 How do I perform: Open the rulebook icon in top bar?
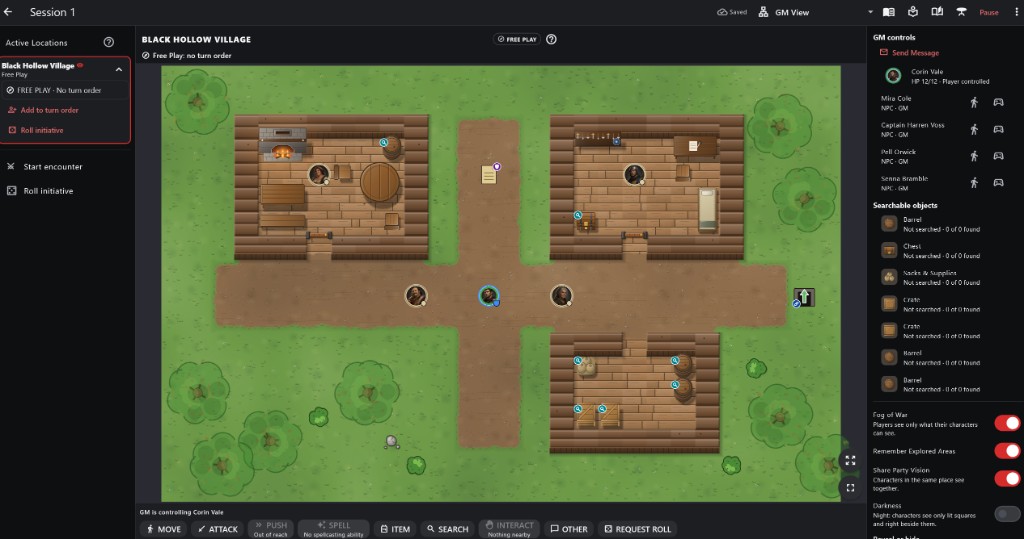click(x=889, y=12)
